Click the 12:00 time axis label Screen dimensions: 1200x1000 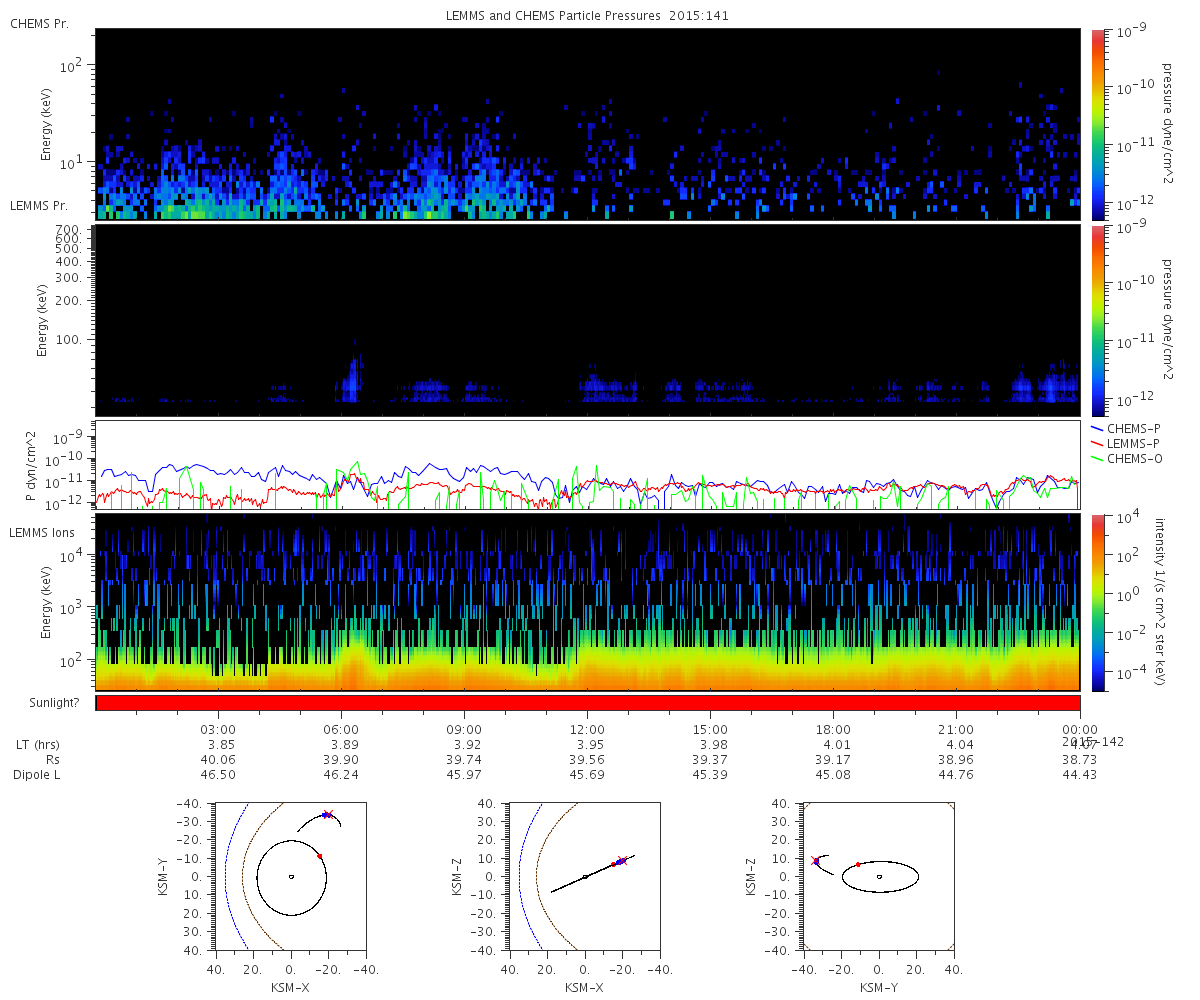point(588,729)
